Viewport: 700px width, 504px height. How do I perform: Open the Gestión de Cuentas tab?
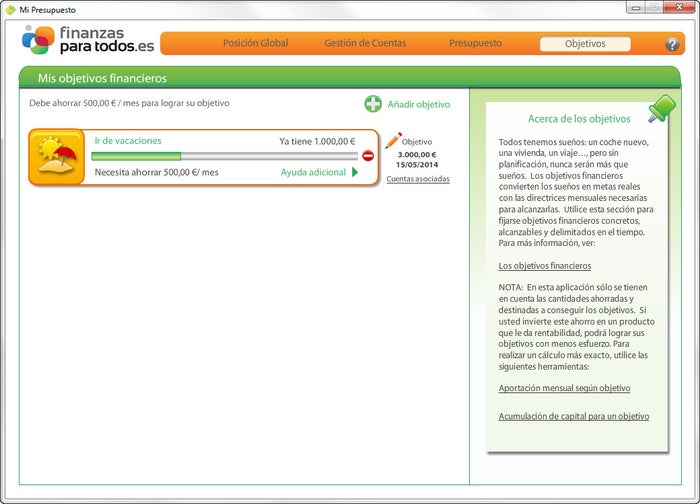[365, 43]
